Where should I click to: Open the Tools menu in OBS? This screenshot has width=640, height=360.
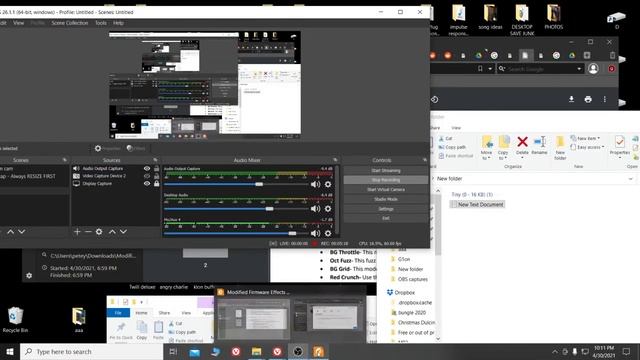tap(101, 23)
